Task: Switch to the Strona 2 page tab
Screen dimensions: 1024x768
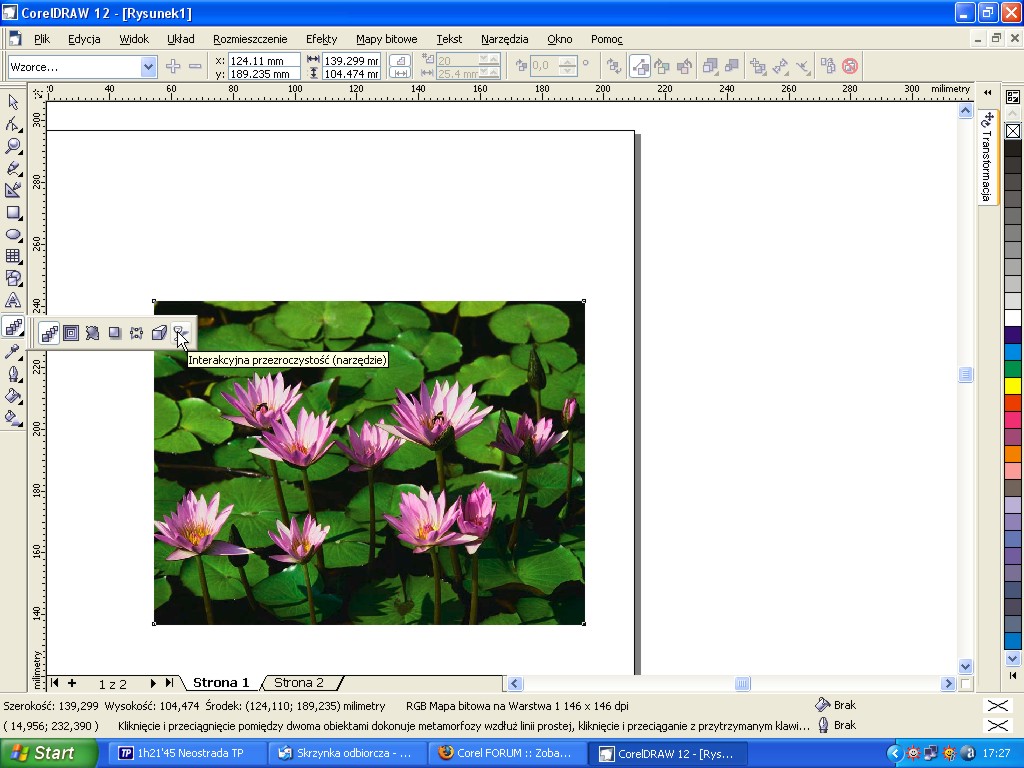Action: click(x=299, y=683)
